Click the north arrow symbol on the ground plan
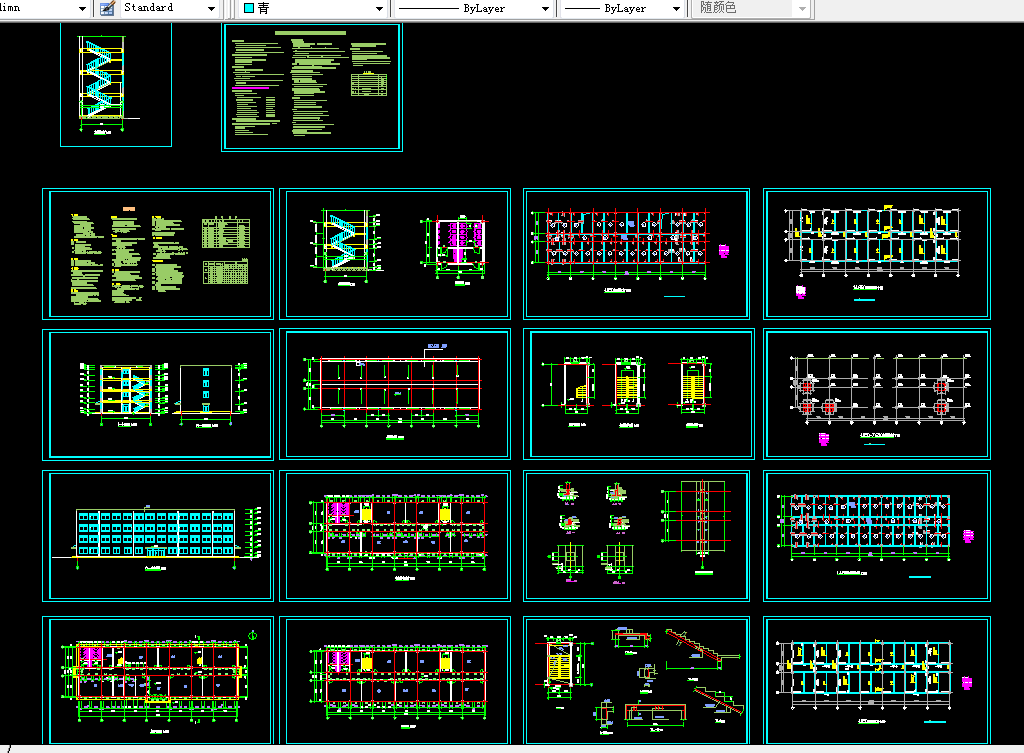 [x=253, y=635]
